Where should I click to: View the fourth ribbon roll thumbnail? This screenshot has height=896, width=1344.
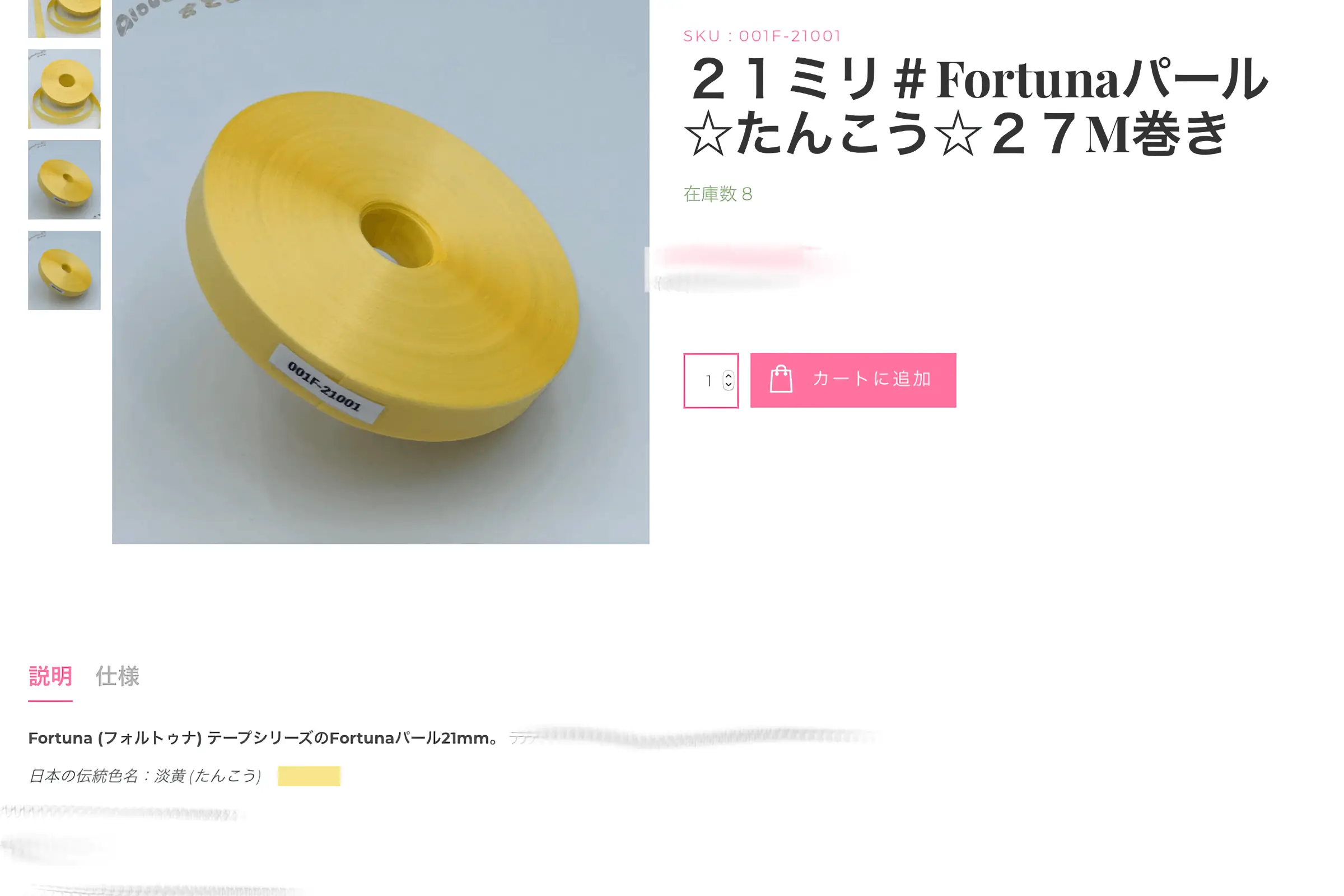coord(64,270)
